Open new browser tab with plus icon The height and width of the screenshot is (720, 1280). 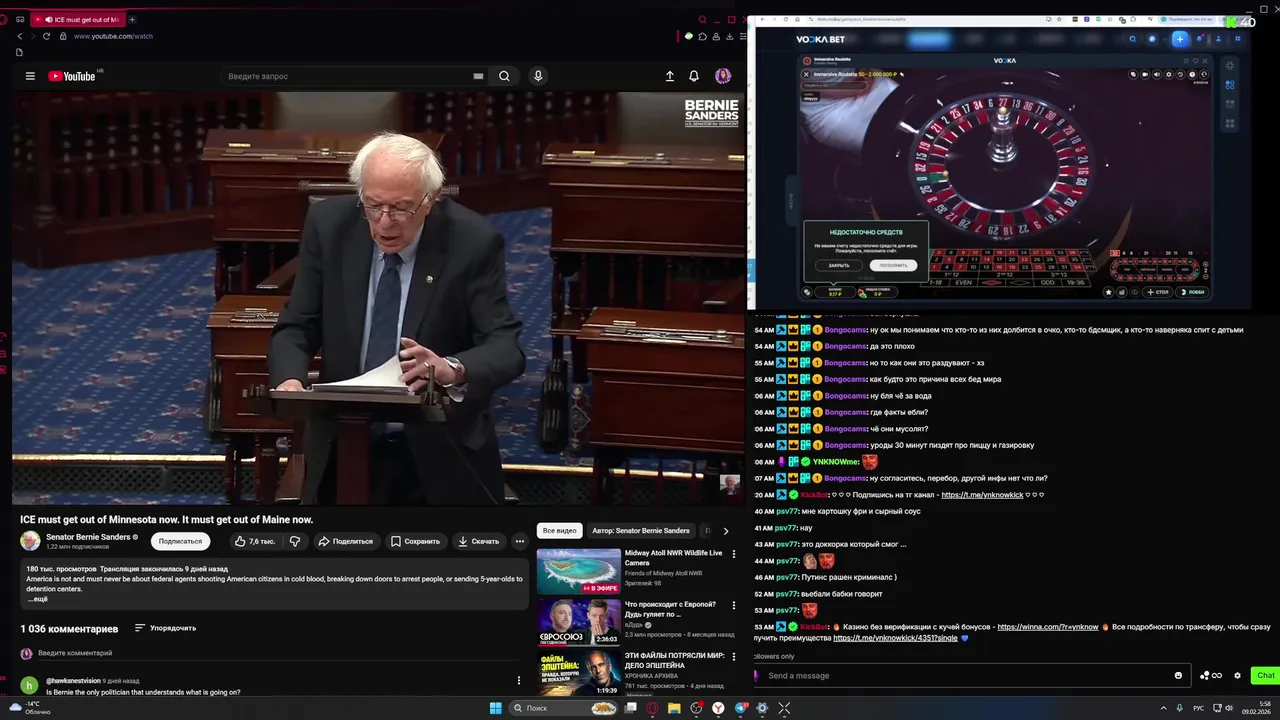132,19
